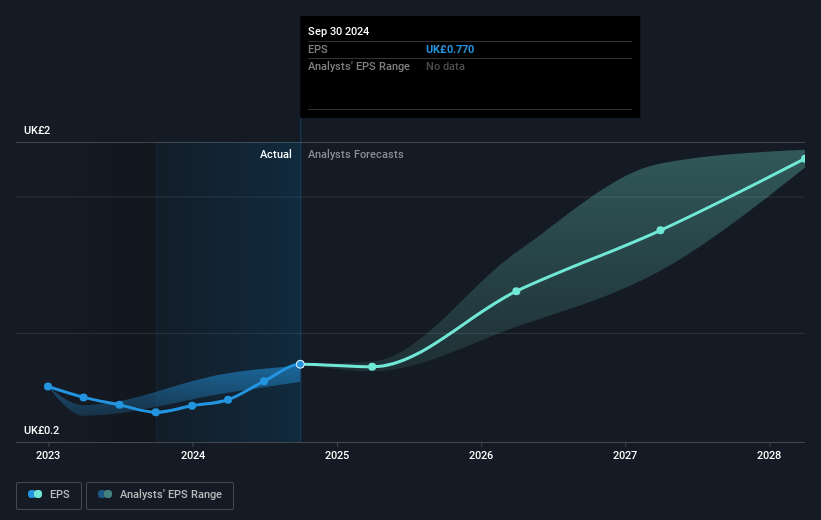
Task: Select the EPS point at 2024
Action: (x=192, y=406)
